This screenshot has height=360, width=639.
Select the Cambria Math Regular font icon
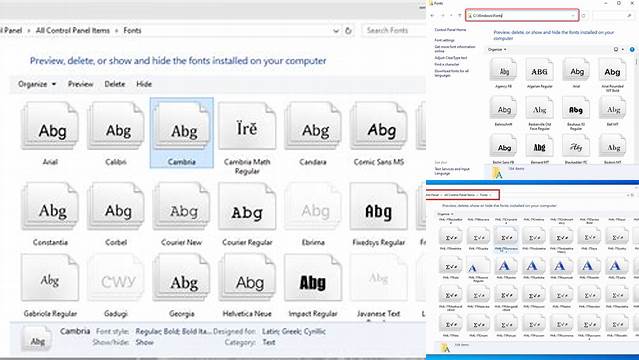click(247, 127)
